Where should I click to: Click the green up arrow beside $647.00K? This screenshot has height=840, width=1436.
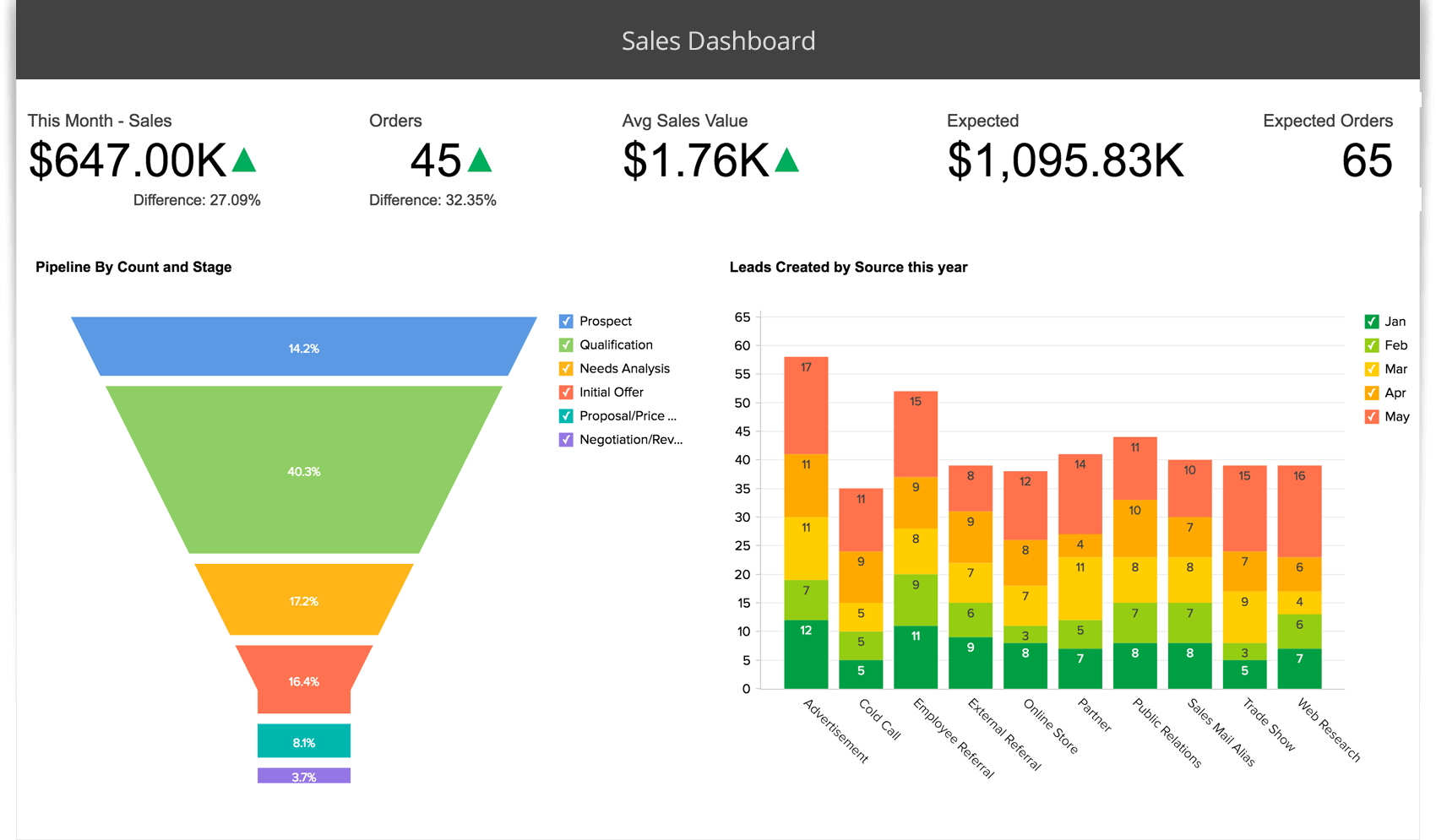click(x=245, y=160)
